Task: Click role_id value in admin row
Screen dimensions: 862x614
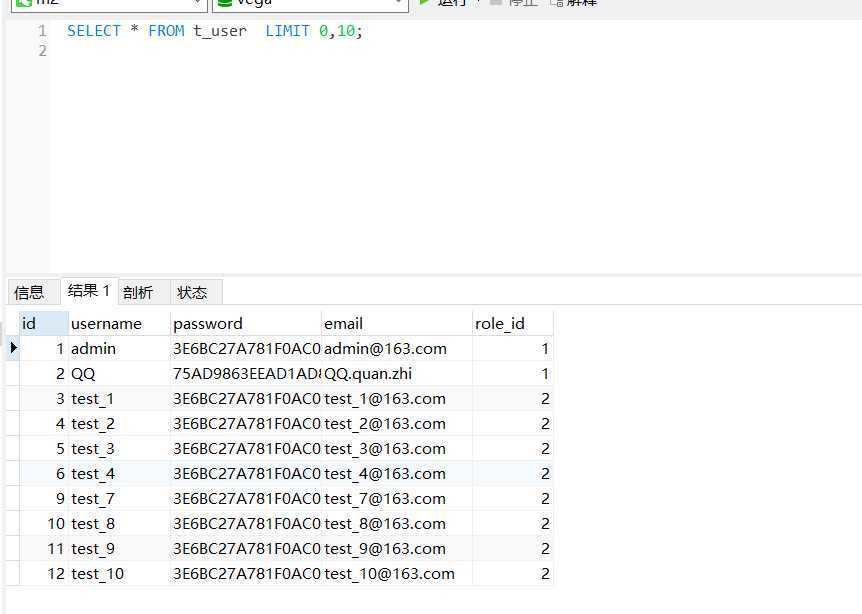Action: point(512,349)
